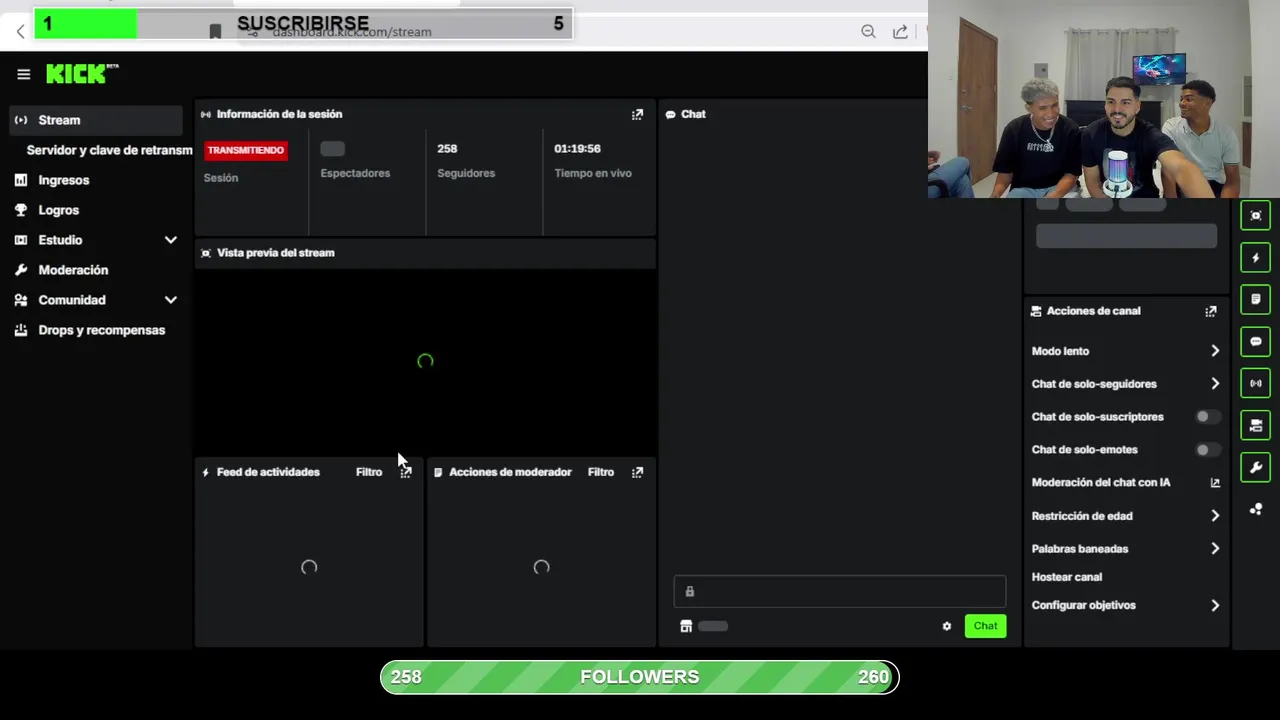Image resolution: width=1280 pixels, height=720 pixels.
Task: Open the hamburger menu beside the Kick logo
Action: pyautogui.click(x=23, y=74)
